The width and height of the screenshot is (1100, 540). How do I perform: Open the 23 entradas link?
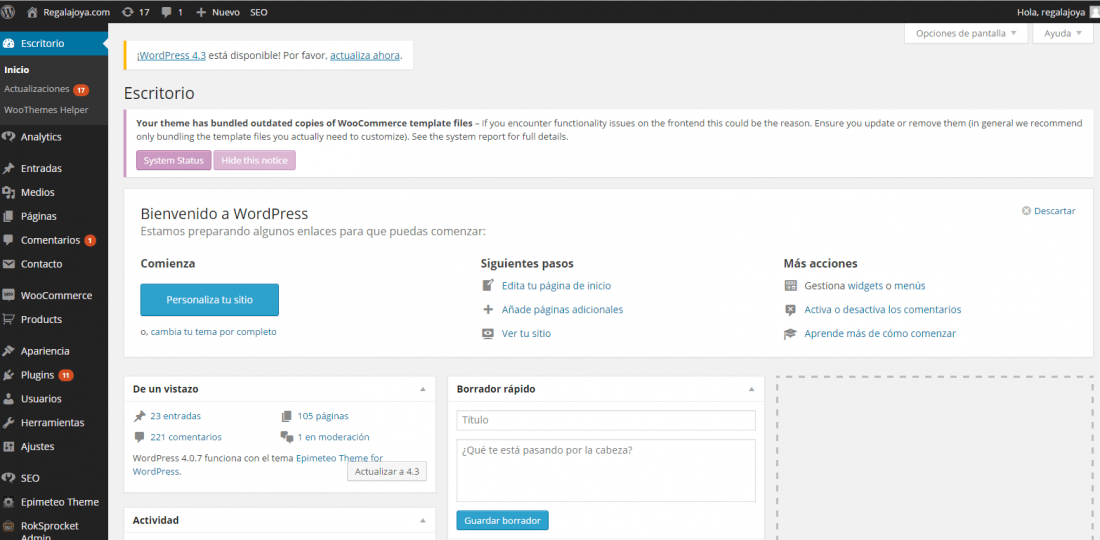pyautogui.click(x=175, y=416)
